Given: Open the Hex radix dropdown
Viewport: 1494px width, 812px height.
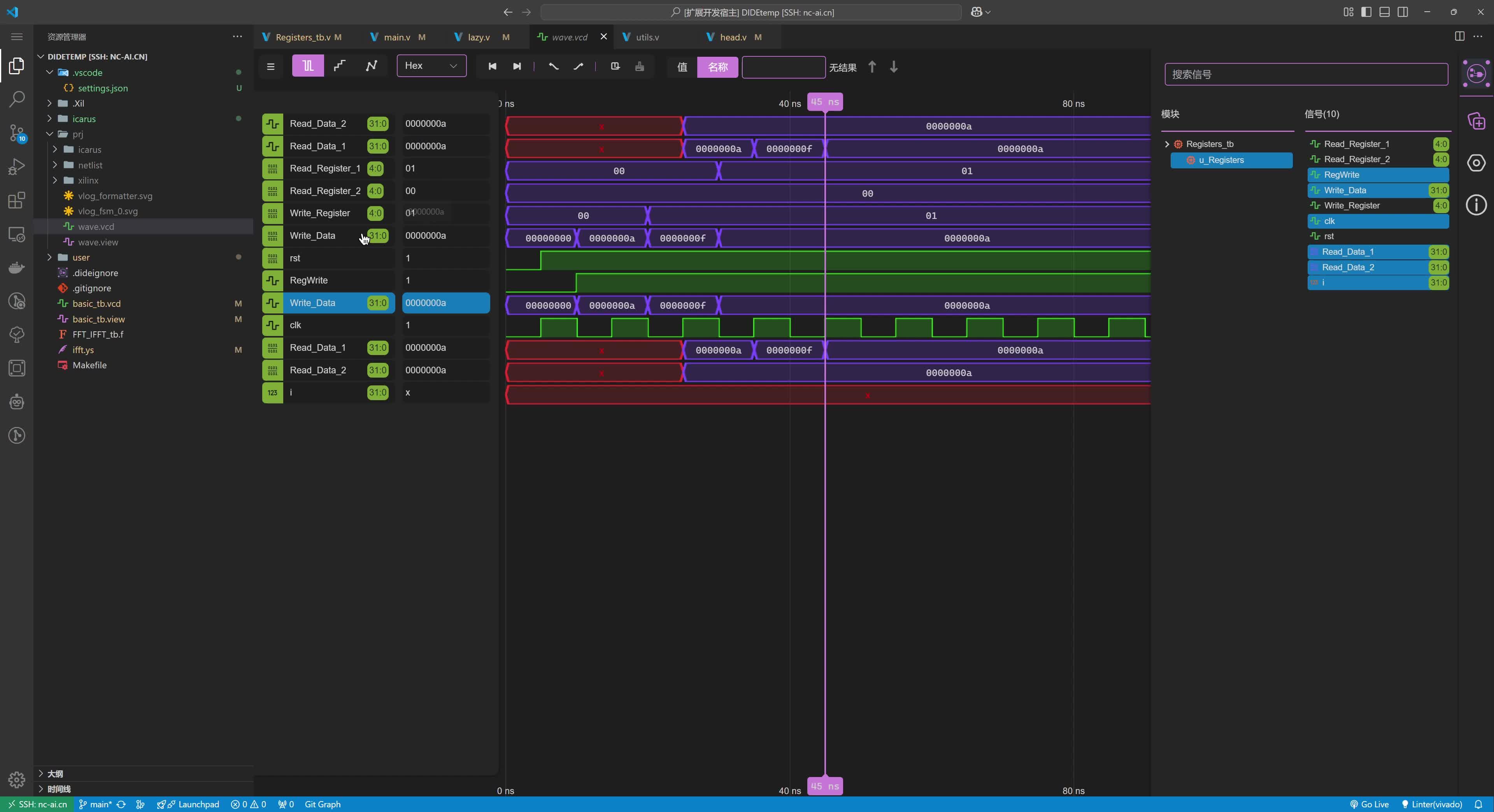Looking at the screenshot, I should point(431,65).
